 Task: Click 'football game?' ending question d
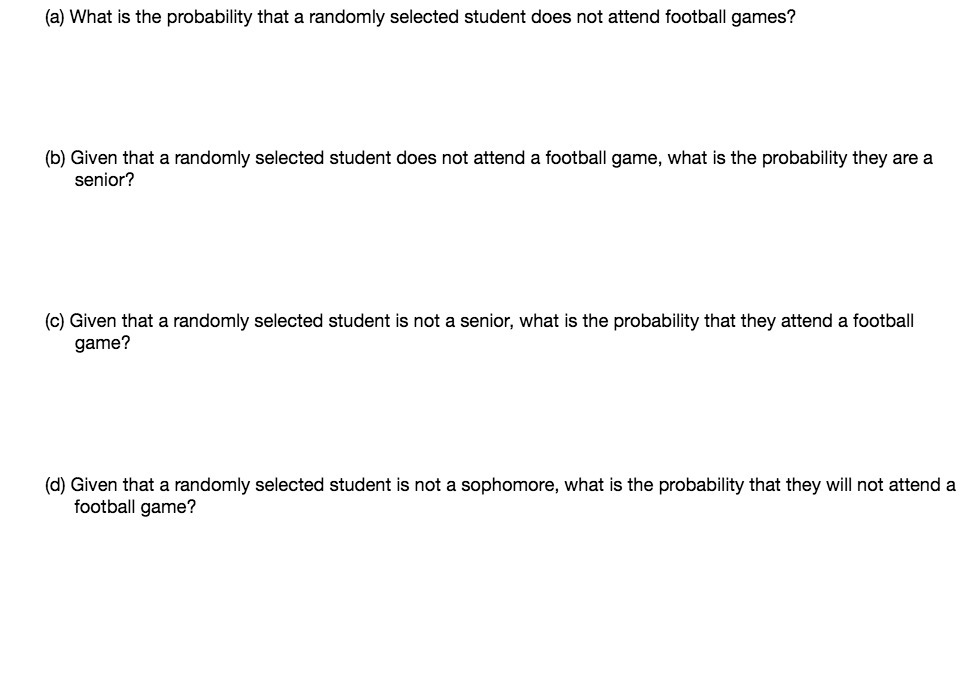click(x=134, y=507)
